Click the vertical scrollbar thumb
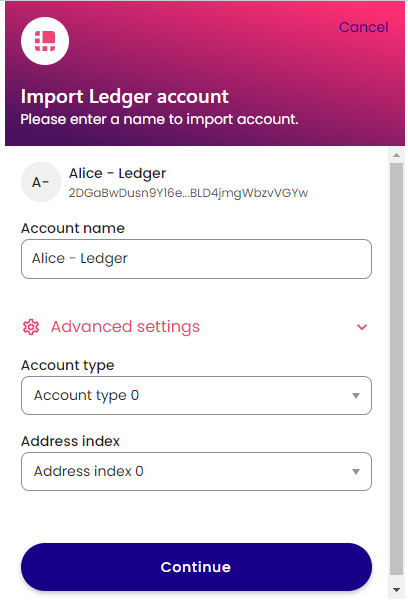This screenshot has width=408, height=601. click(x=396, y=369)
